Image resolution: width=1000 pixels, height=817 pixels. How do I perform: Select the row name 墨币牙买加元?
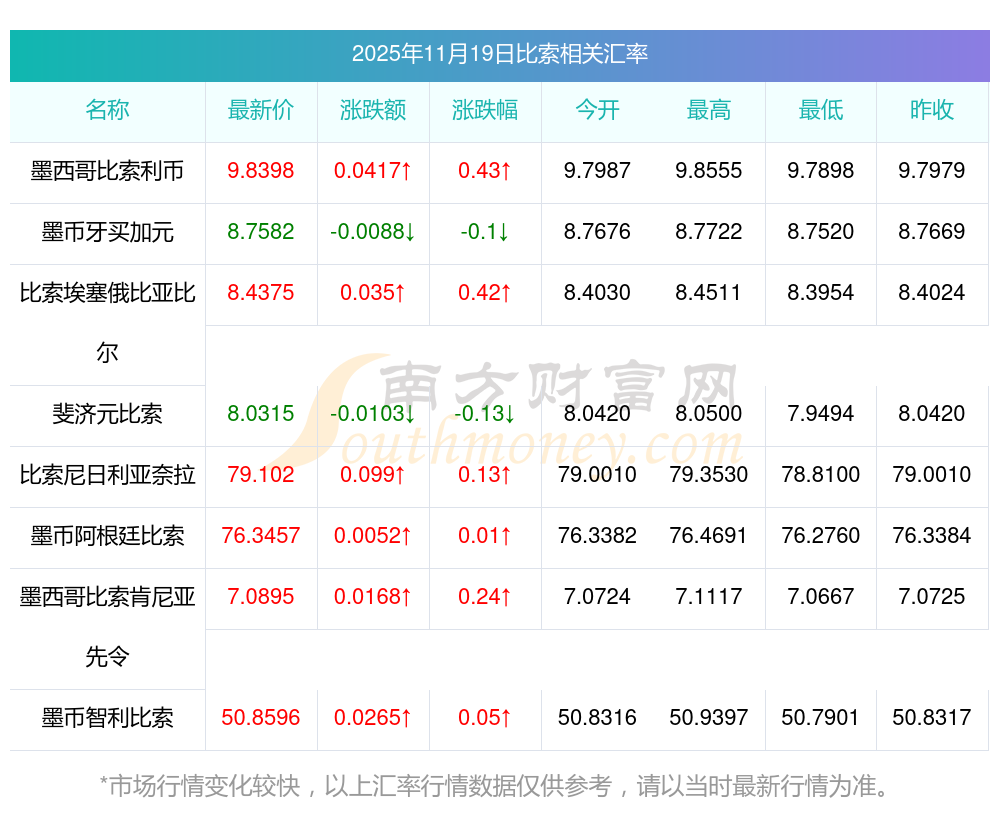click(107, 232)
